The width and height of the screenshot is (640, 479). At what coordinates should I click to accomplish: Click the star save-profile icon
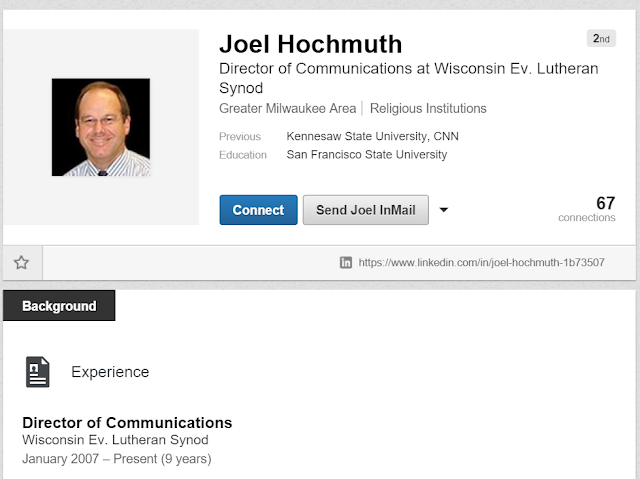point(21,262)
